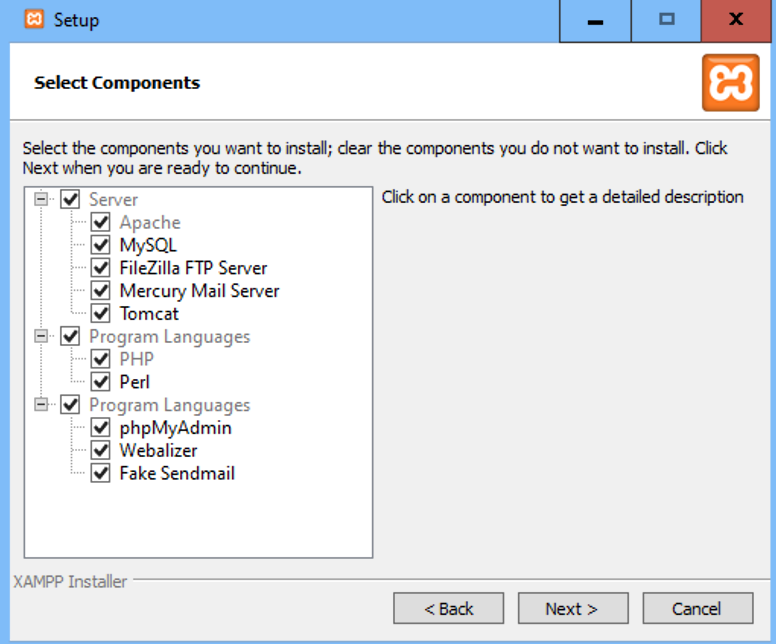Screen dimensions: 776x644
Task: Collapse the Server tree group
Action: pos(41,199)
